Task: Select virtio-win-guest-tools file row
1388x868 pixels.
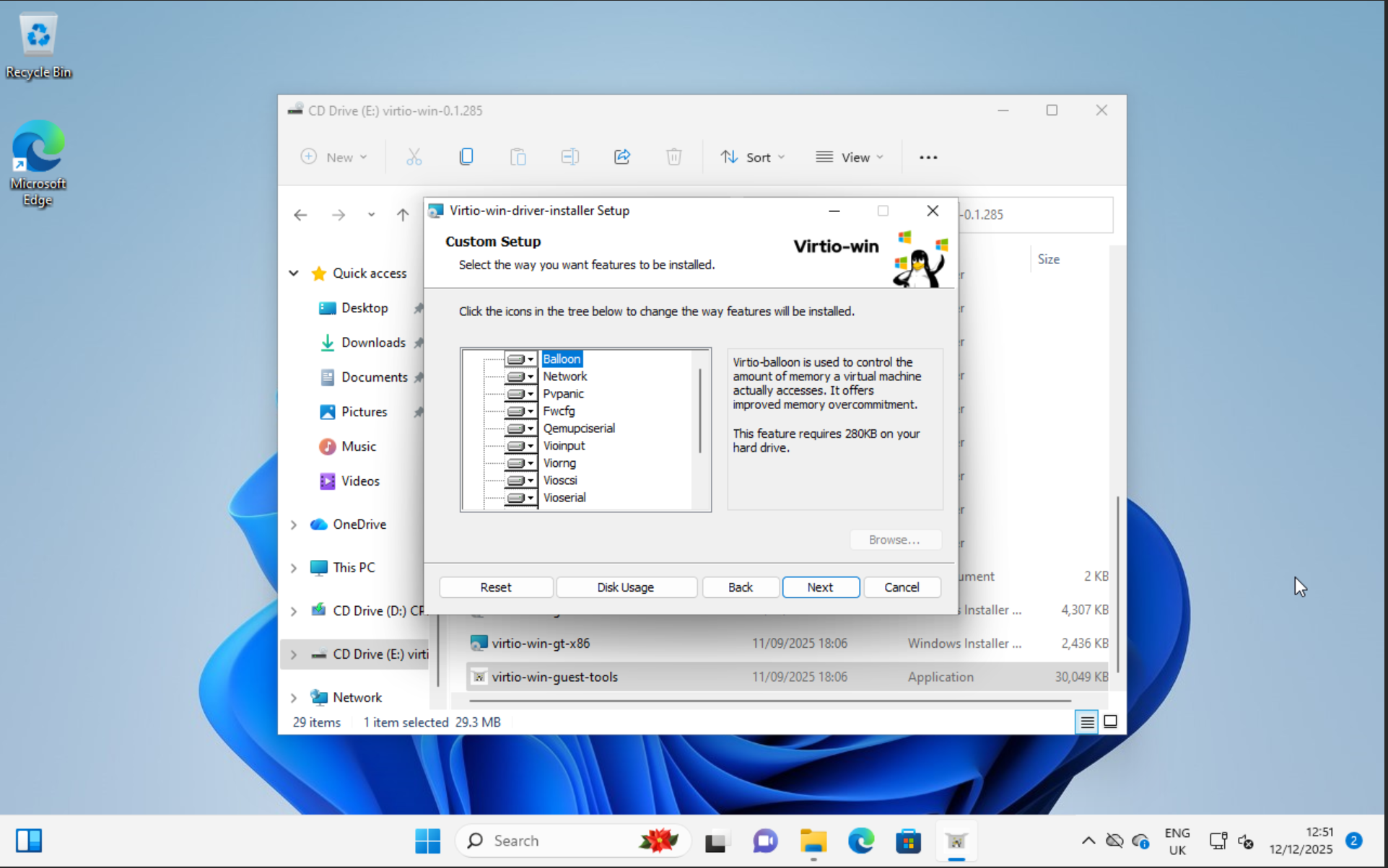Action: pyautogui.click(x=787, y=677)
